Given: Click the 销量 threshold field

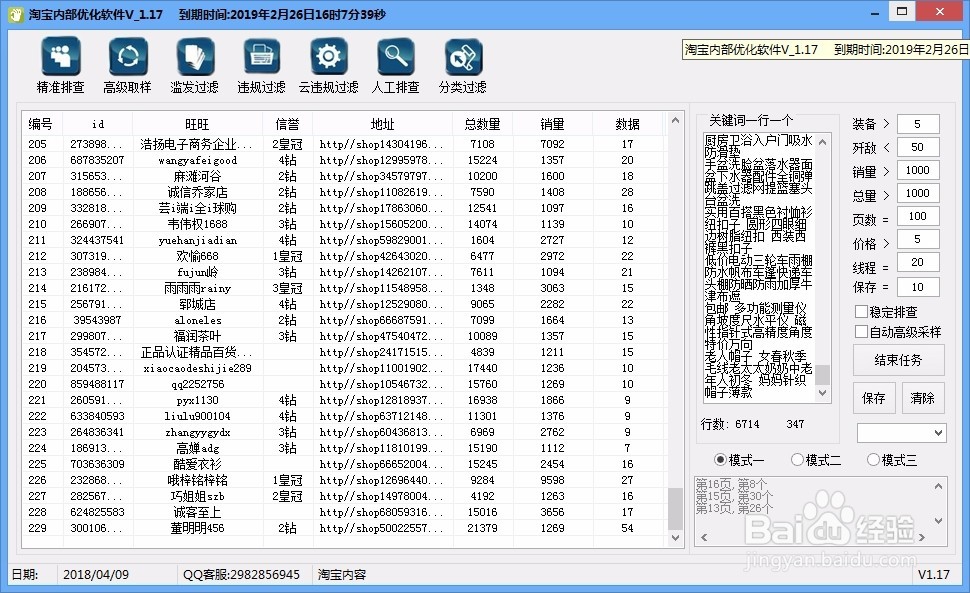Looking at the screenshot, I should (x=917, y=170).
